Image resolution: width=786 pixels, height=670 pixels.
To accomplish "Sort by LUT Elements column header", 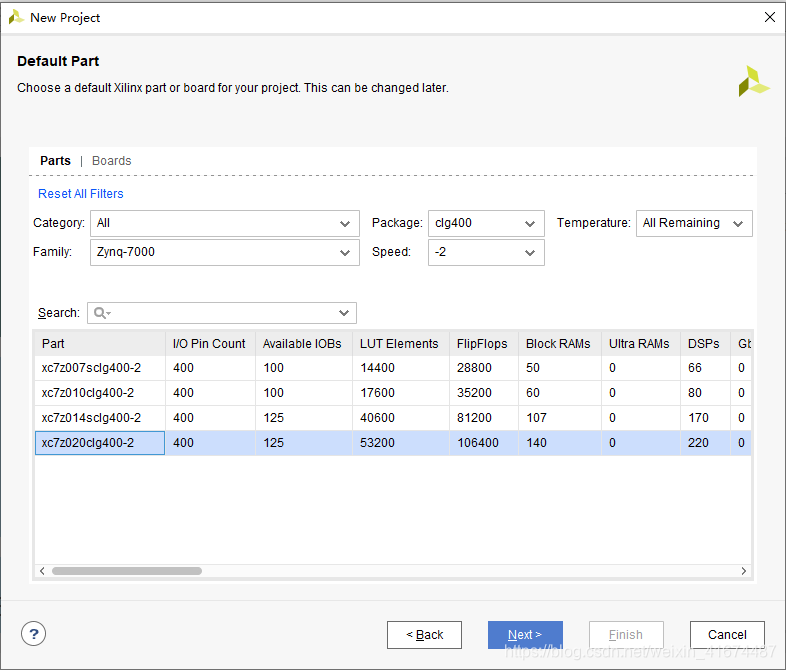I will click(401, 344).
